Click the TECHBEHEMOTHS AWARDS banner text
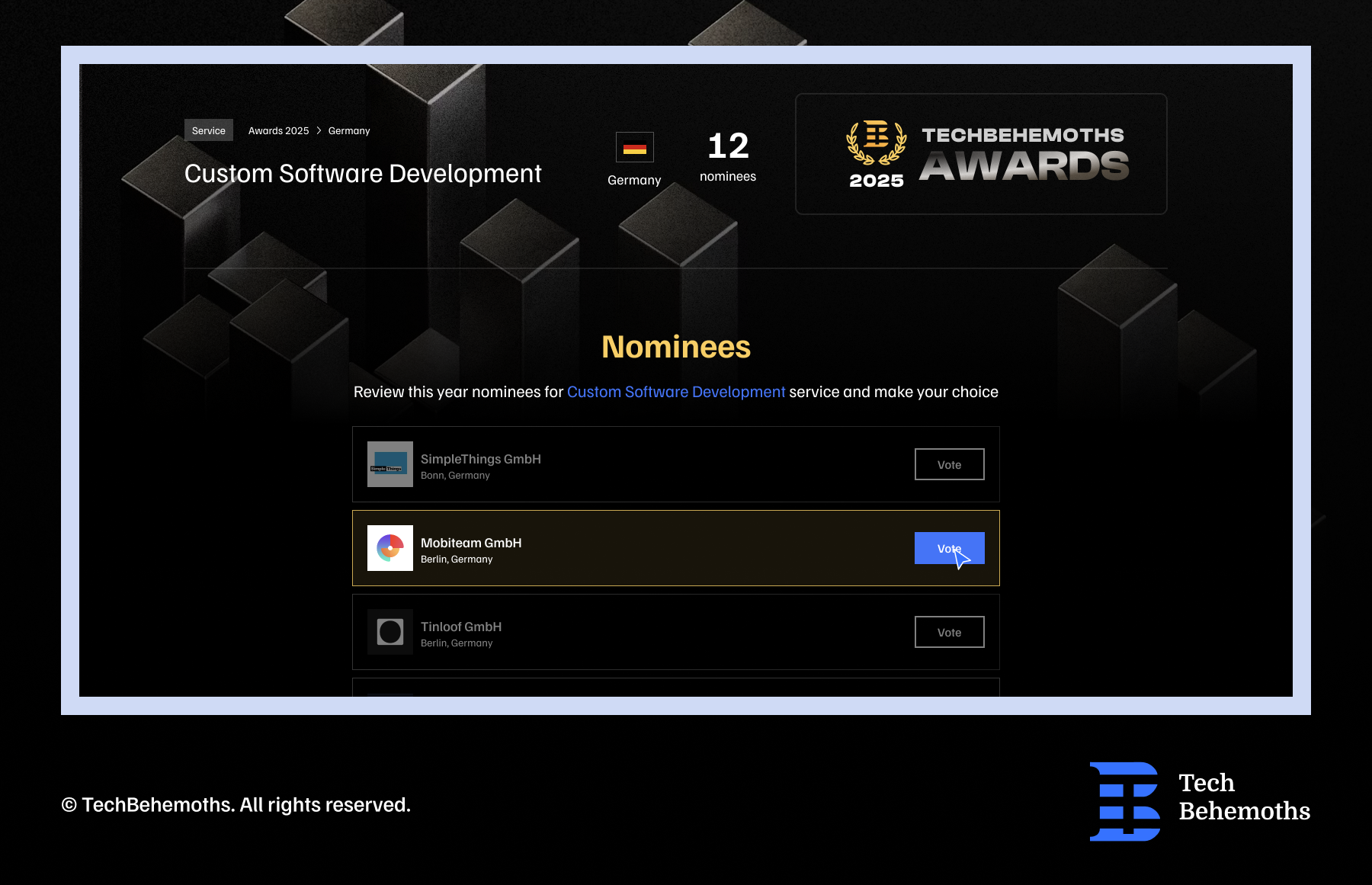Screen dimensions: 1372x885 point(1023,155)
